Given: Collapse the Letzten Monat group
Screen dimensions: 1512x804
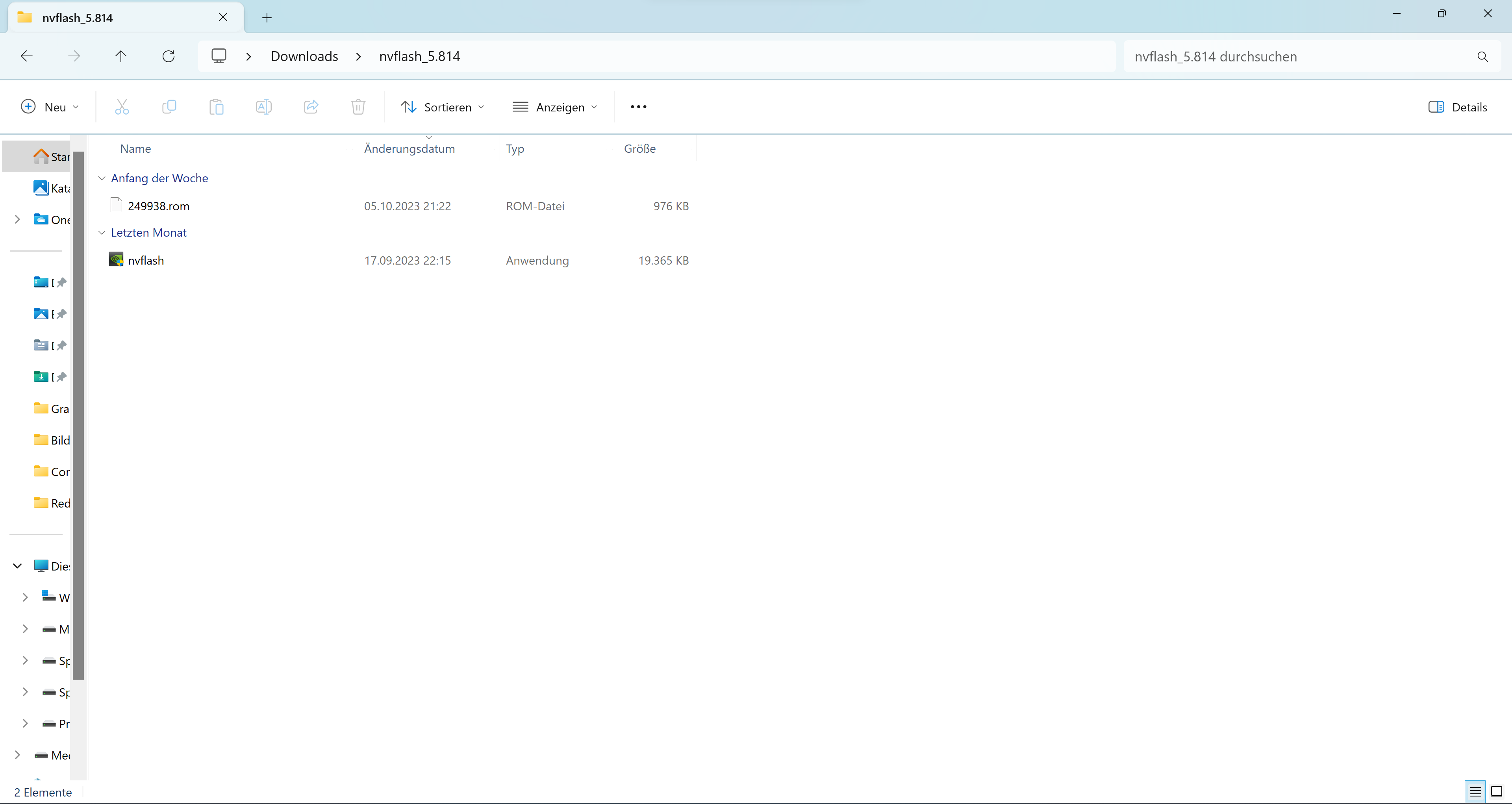Looking at the screenshot, I should tap(102, 233).
